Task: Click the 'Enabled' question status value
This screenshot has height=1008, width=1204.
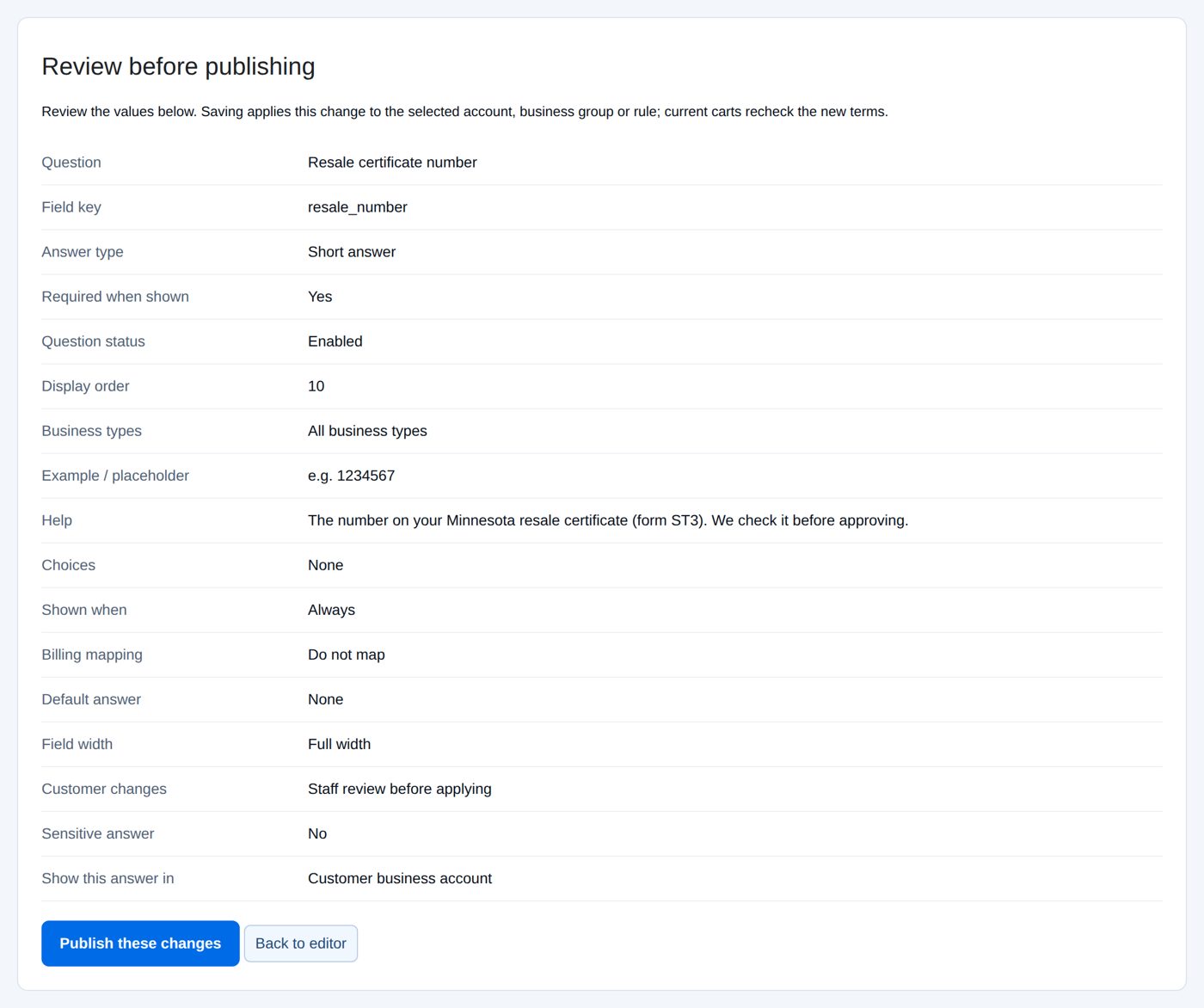Action: click(x=335, y=341)
